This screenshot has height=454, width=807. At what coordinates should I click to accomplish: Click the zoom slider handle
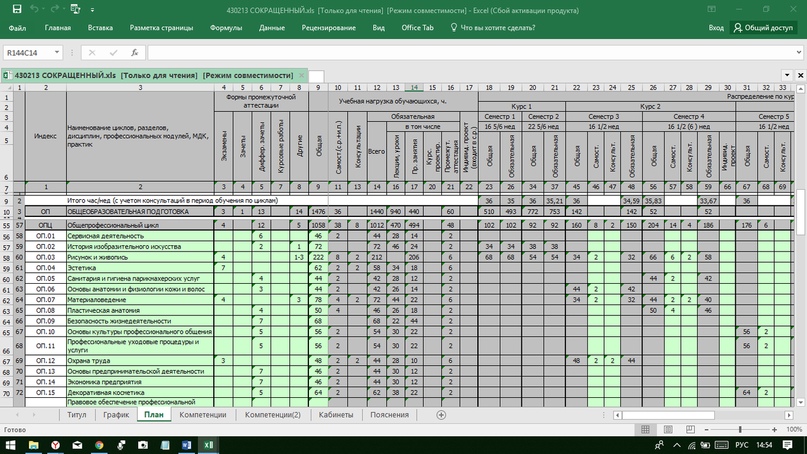(x=740, y=429)
